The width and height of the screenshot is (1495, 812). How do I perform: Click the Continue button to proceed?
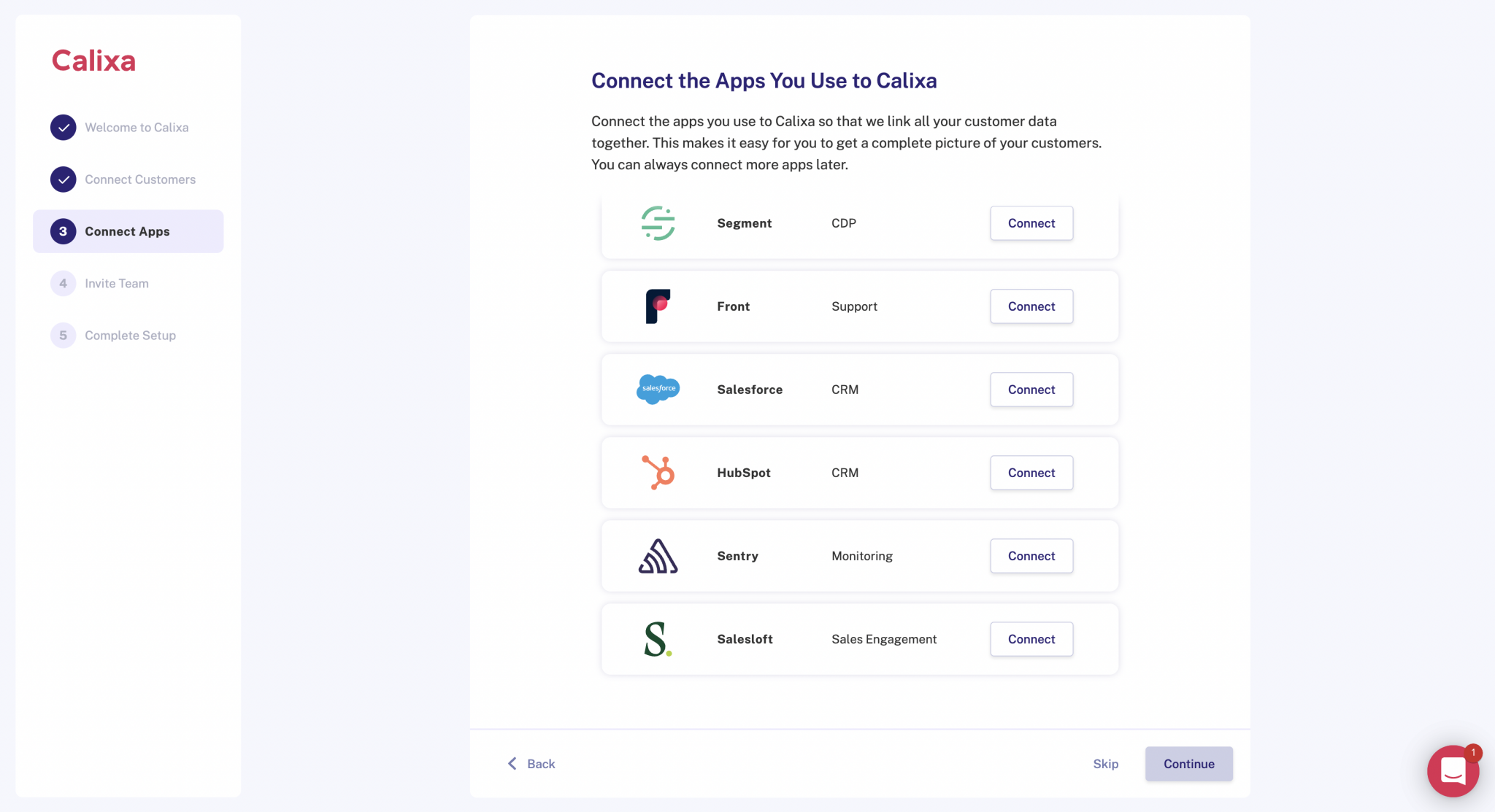click(x=1189, y=763)
